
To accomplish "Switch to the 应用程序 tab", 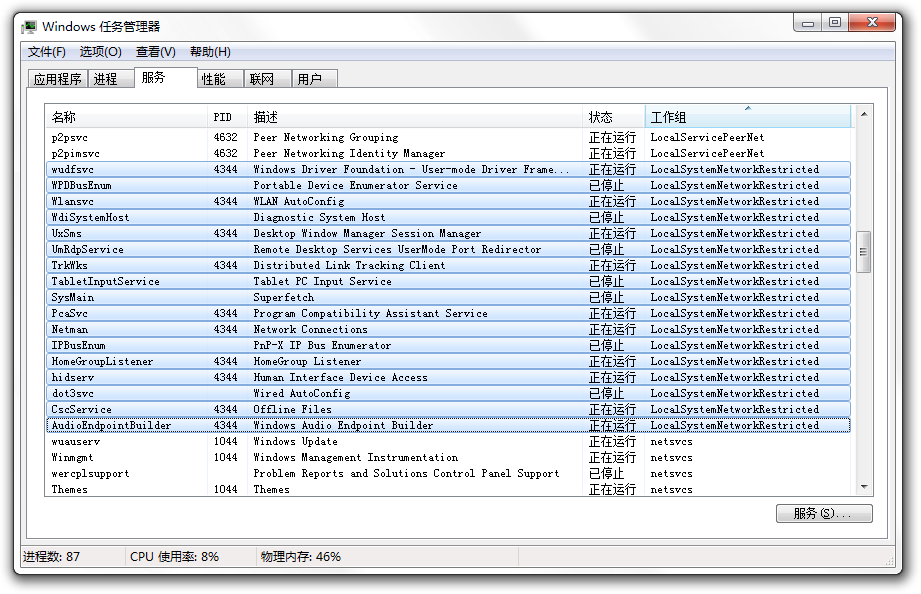I will [57, 79].
